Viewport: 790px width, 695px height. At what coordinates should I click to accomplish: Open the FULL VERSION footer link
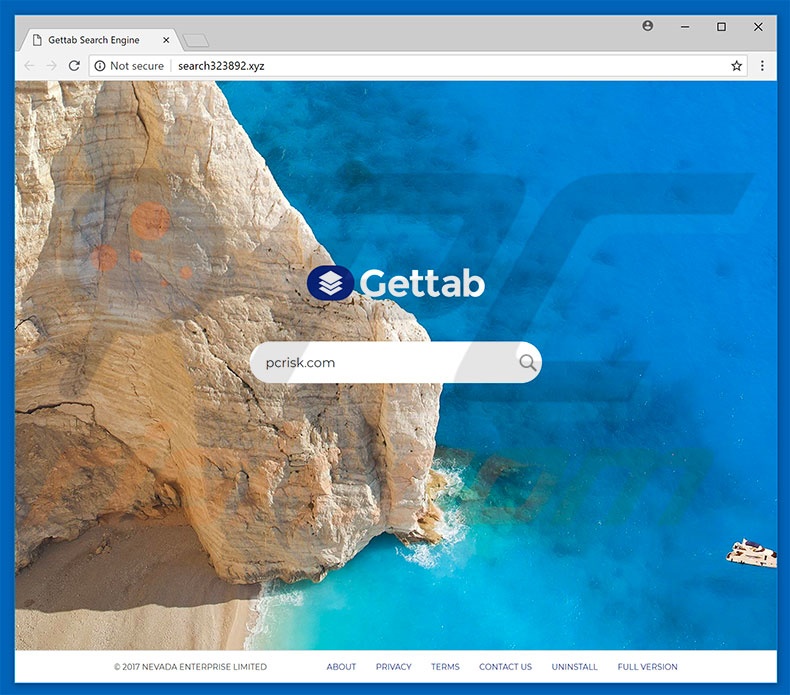(647, 667)
